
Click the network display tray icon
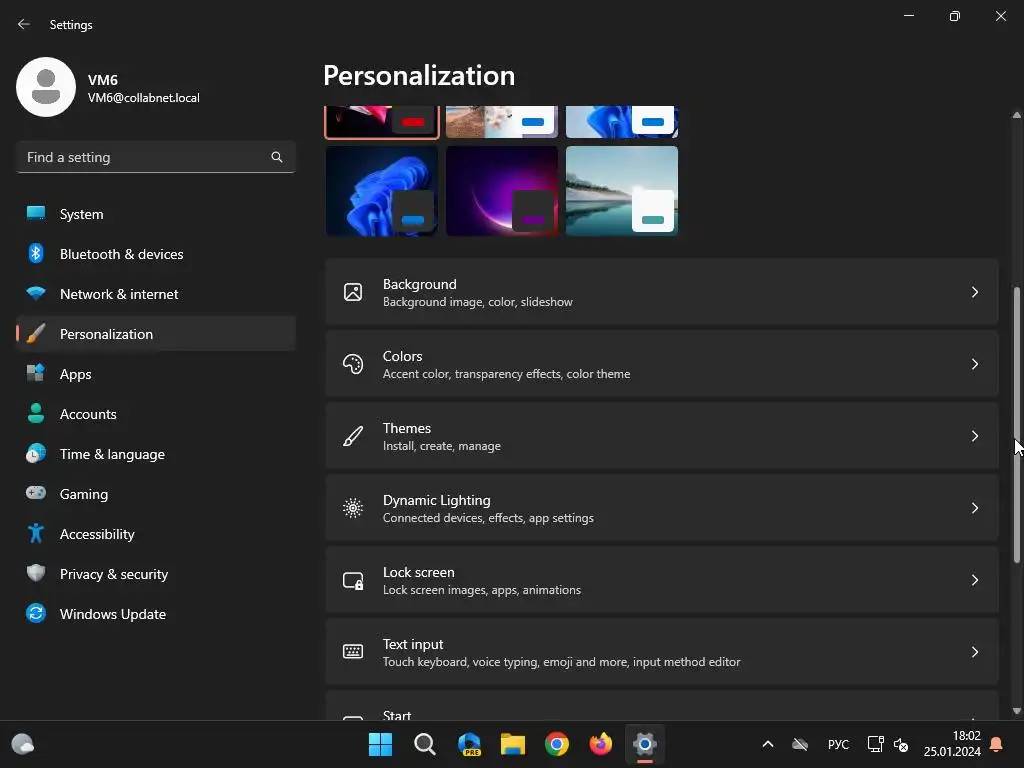[x=875, y=744]
